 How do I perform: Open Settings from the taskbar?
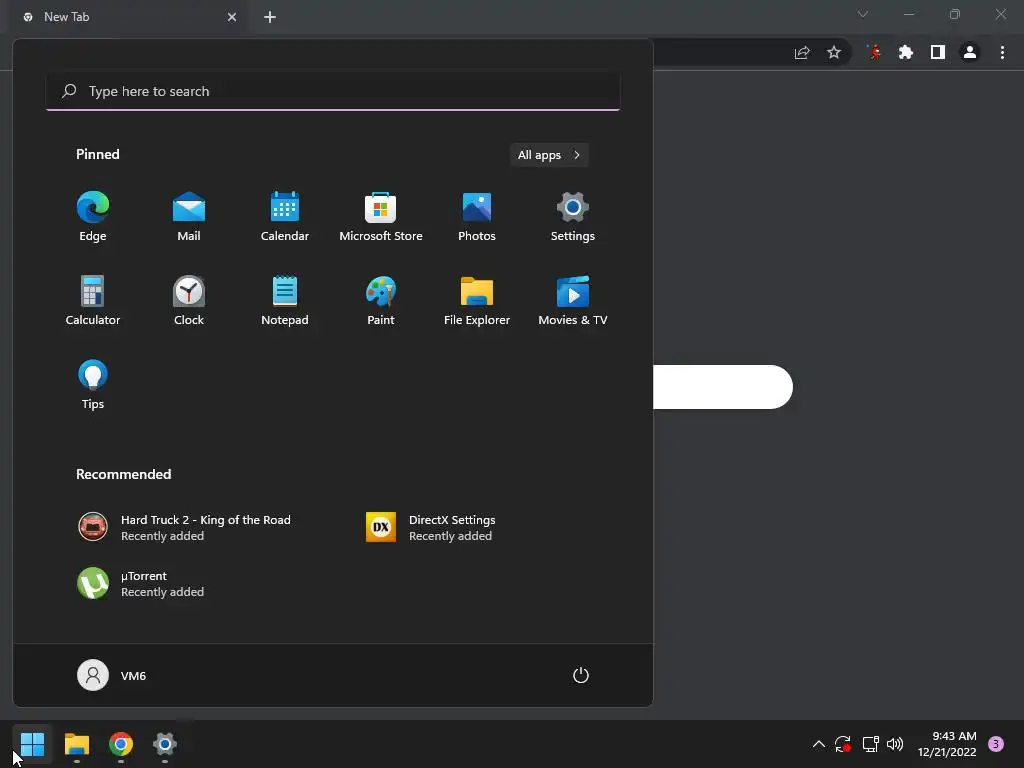pos(165,744)
